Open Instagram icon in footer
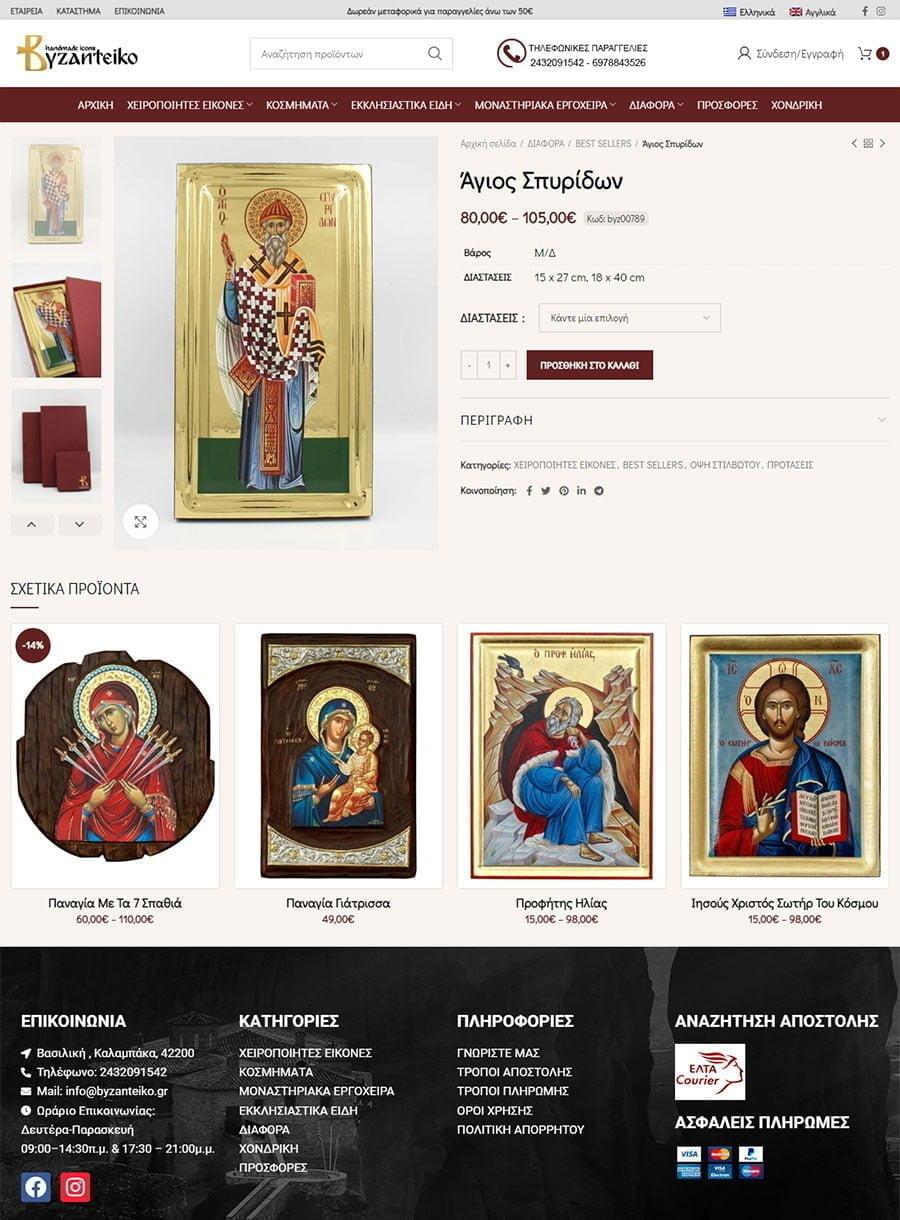The width and height of the screenshot is (900, 1220). tap(75, 1187)
